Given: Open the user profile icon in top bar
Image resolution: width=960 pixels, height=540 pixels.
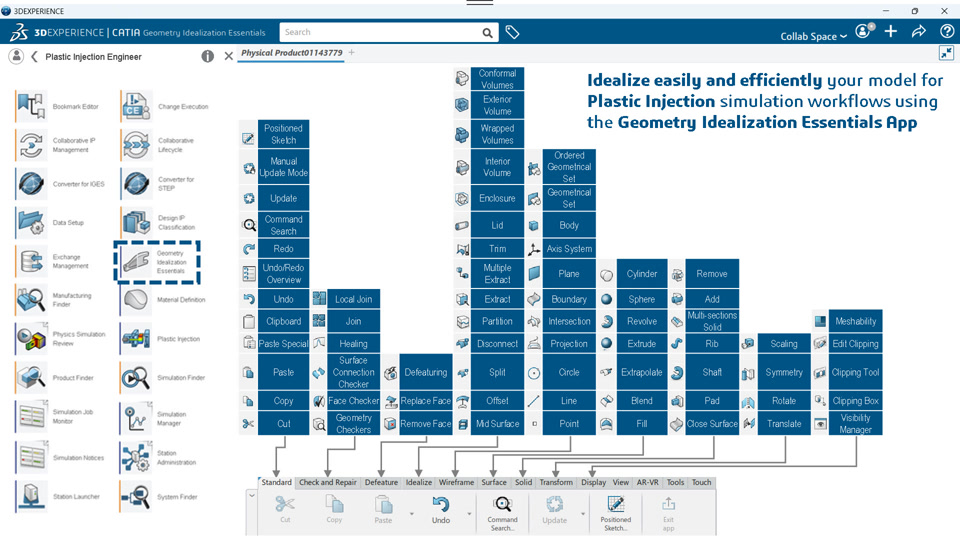Looking at the screenshot, I should (864, 31).
